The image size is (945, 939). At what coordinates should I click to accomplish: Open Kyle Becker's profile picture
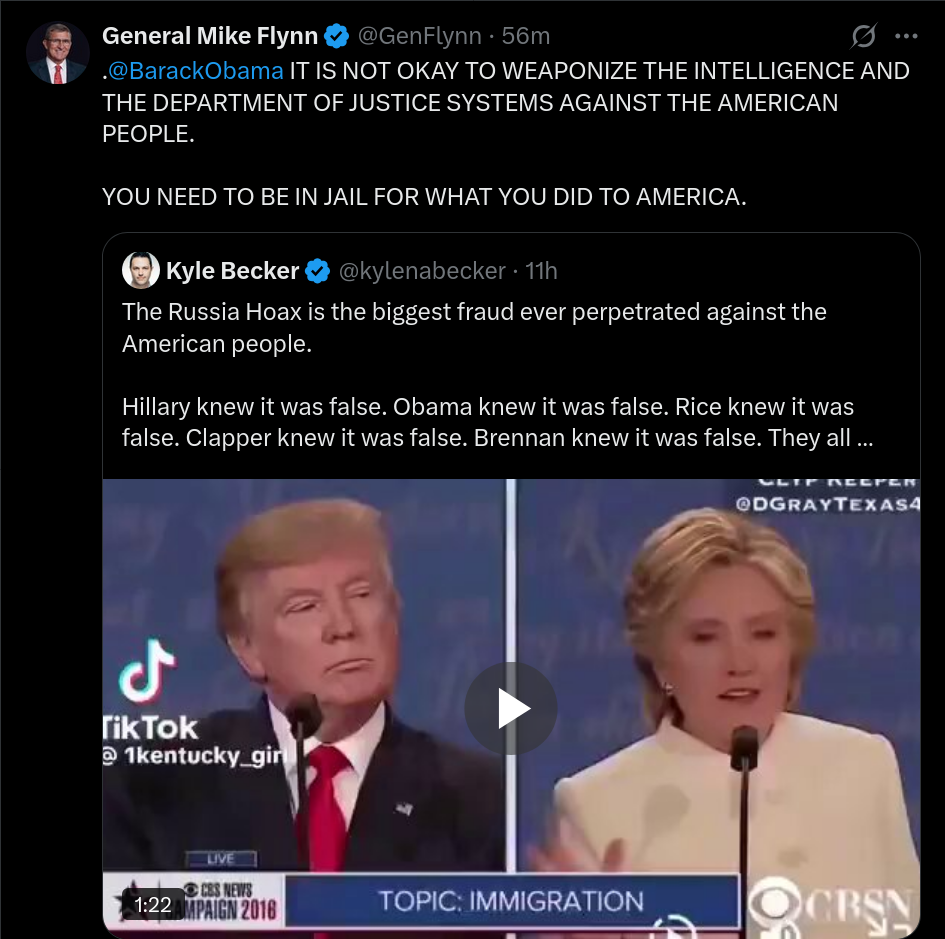coord(140,270)
